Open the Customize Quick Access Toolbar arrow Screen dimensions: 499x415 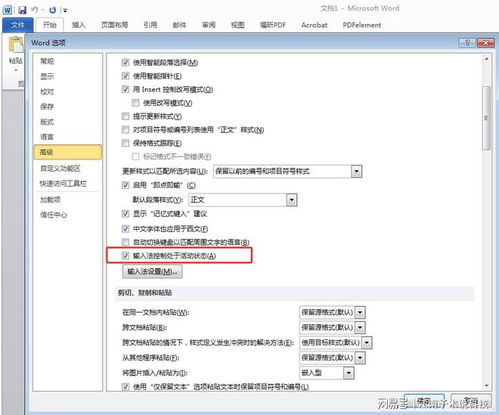[x=65, y=11]
